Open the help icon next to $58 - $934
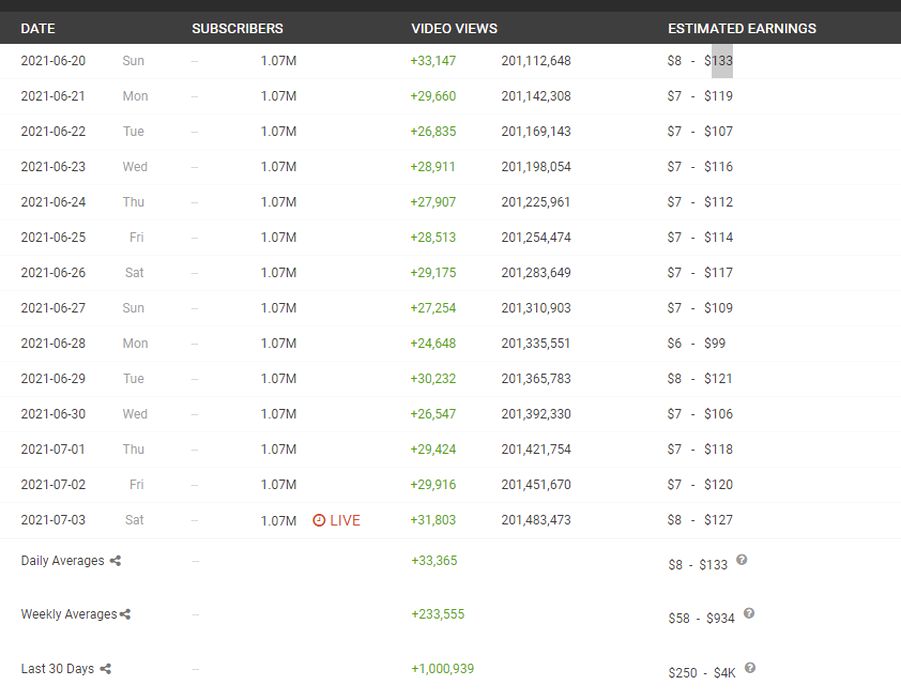 tap(749, 614)
